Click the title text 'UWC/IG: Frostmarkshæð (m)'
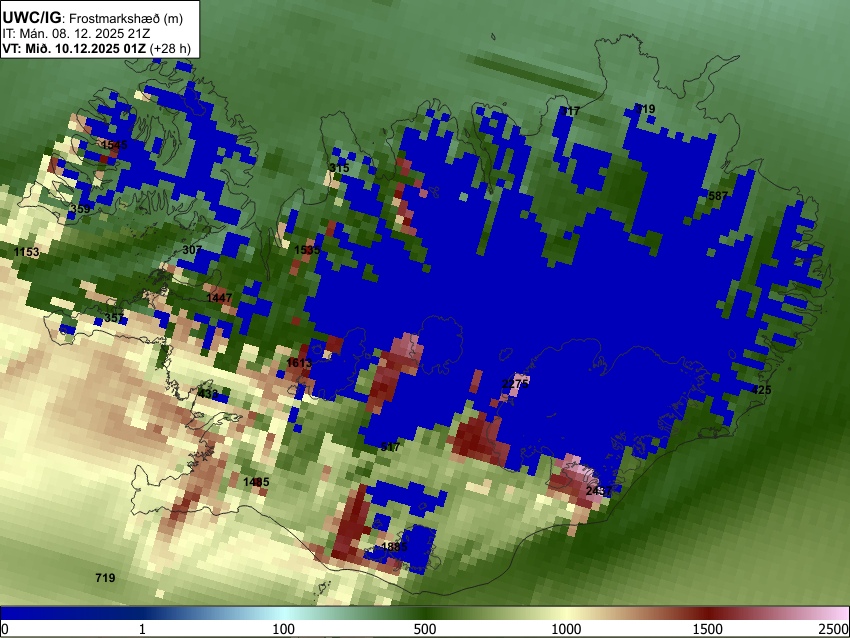The height and width of the screenshot is (638, 850). click(93, 18)
